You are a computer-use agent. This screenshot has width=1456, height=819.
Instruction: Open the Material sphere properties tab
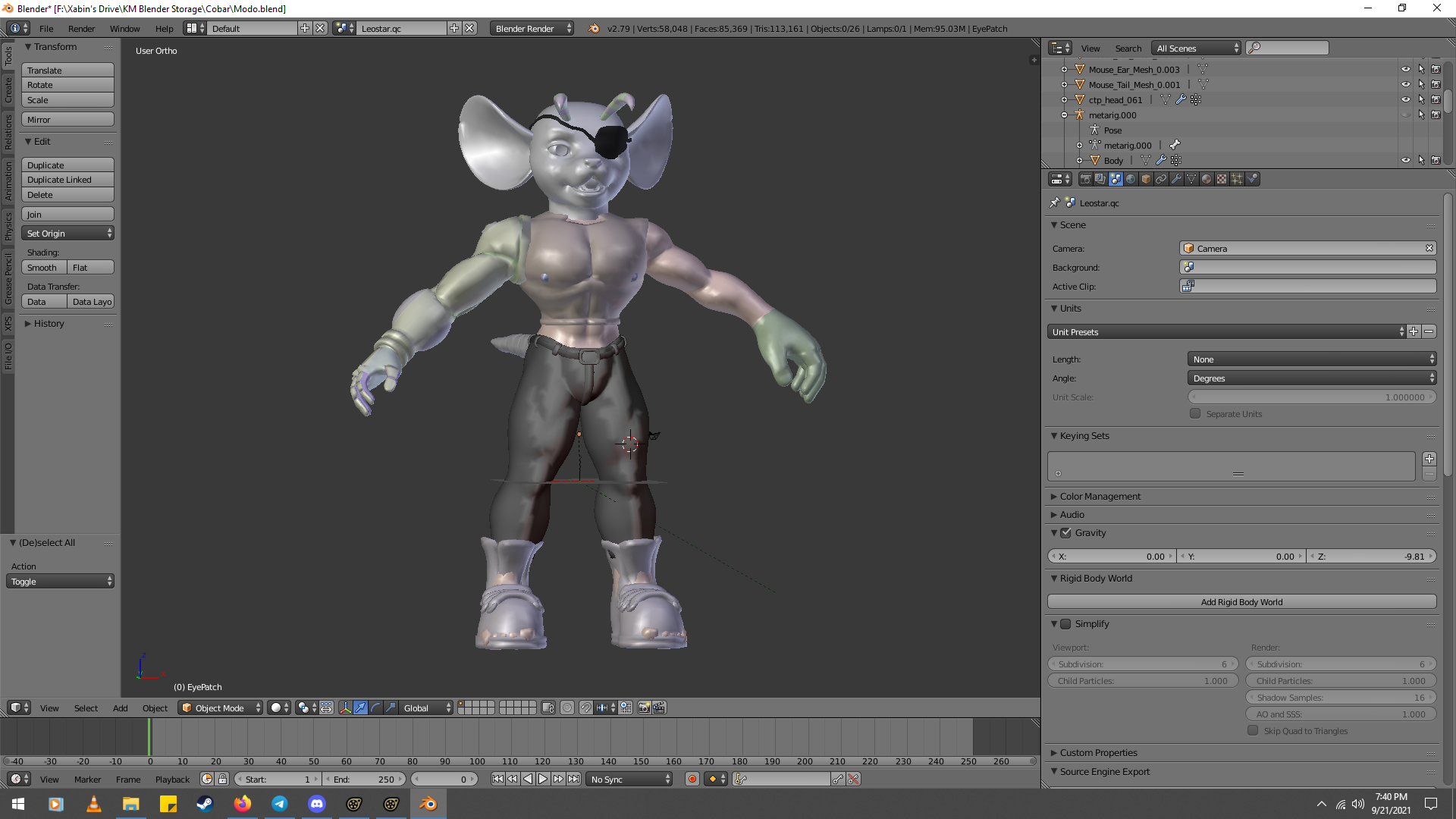coord(1207,179)
